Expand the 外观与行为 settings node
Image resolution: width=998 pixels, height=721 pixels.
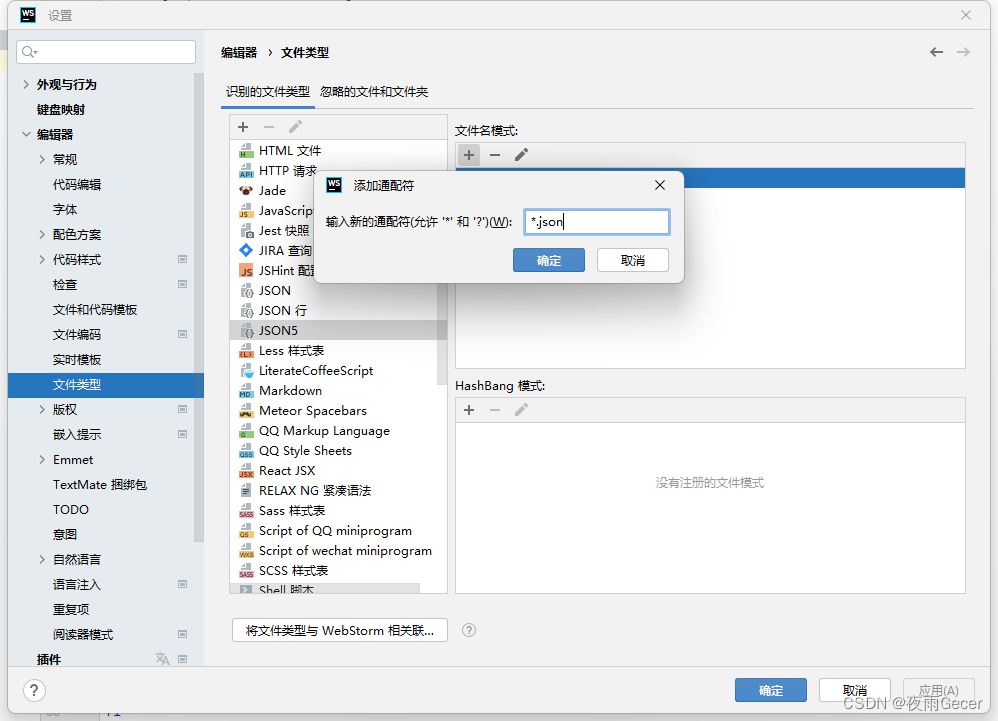26,84
